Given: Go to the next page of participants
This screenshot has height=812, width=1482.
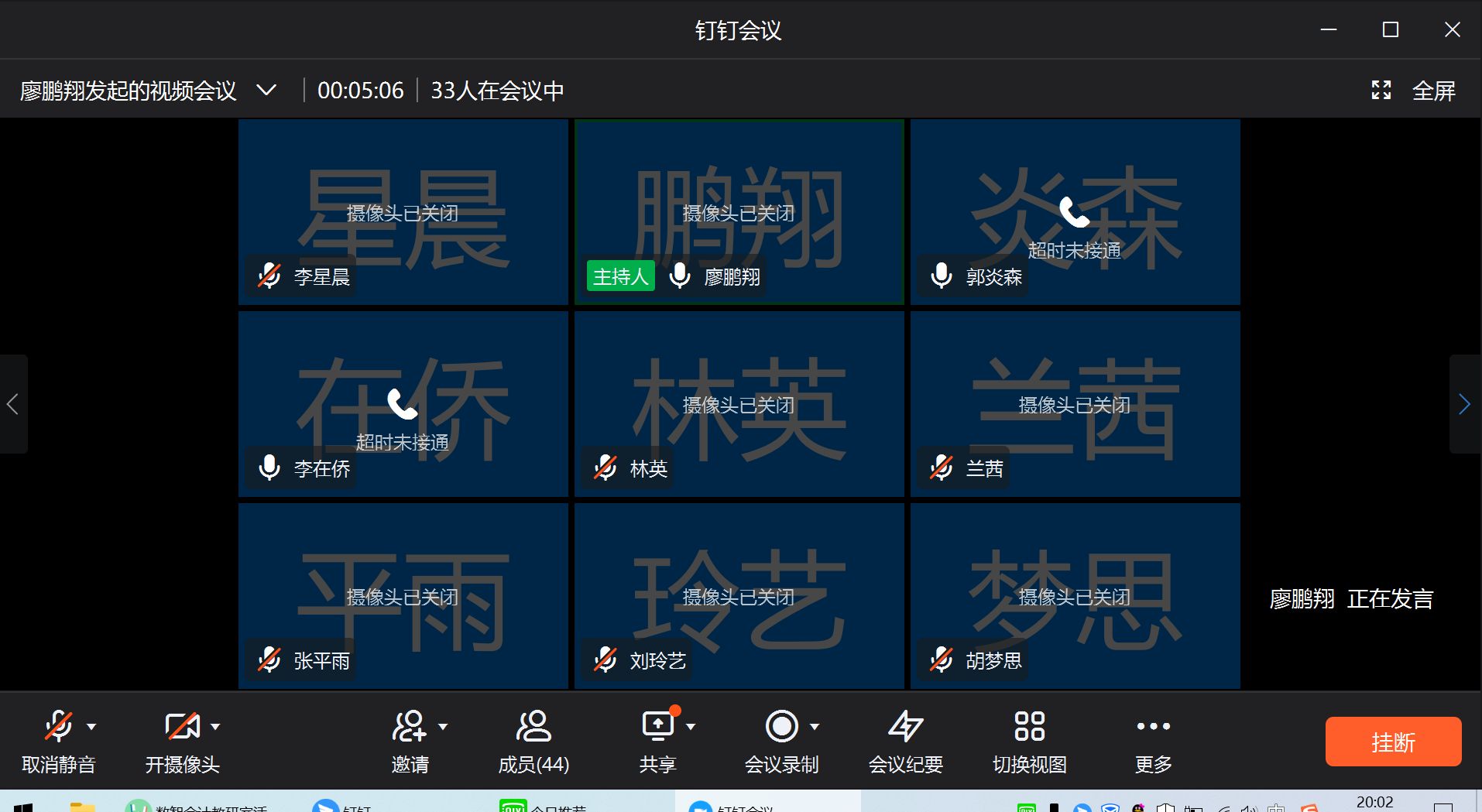Looking at the screenshot, I should point(1464,404).
